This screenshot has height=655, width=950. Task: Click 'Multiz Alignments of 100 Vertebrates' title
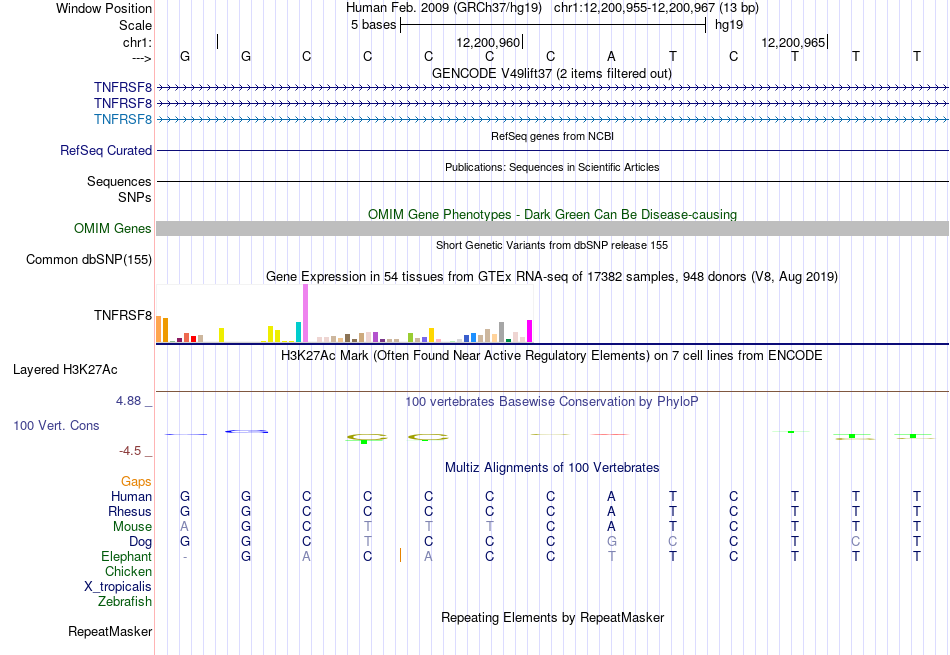coord(552,467)
